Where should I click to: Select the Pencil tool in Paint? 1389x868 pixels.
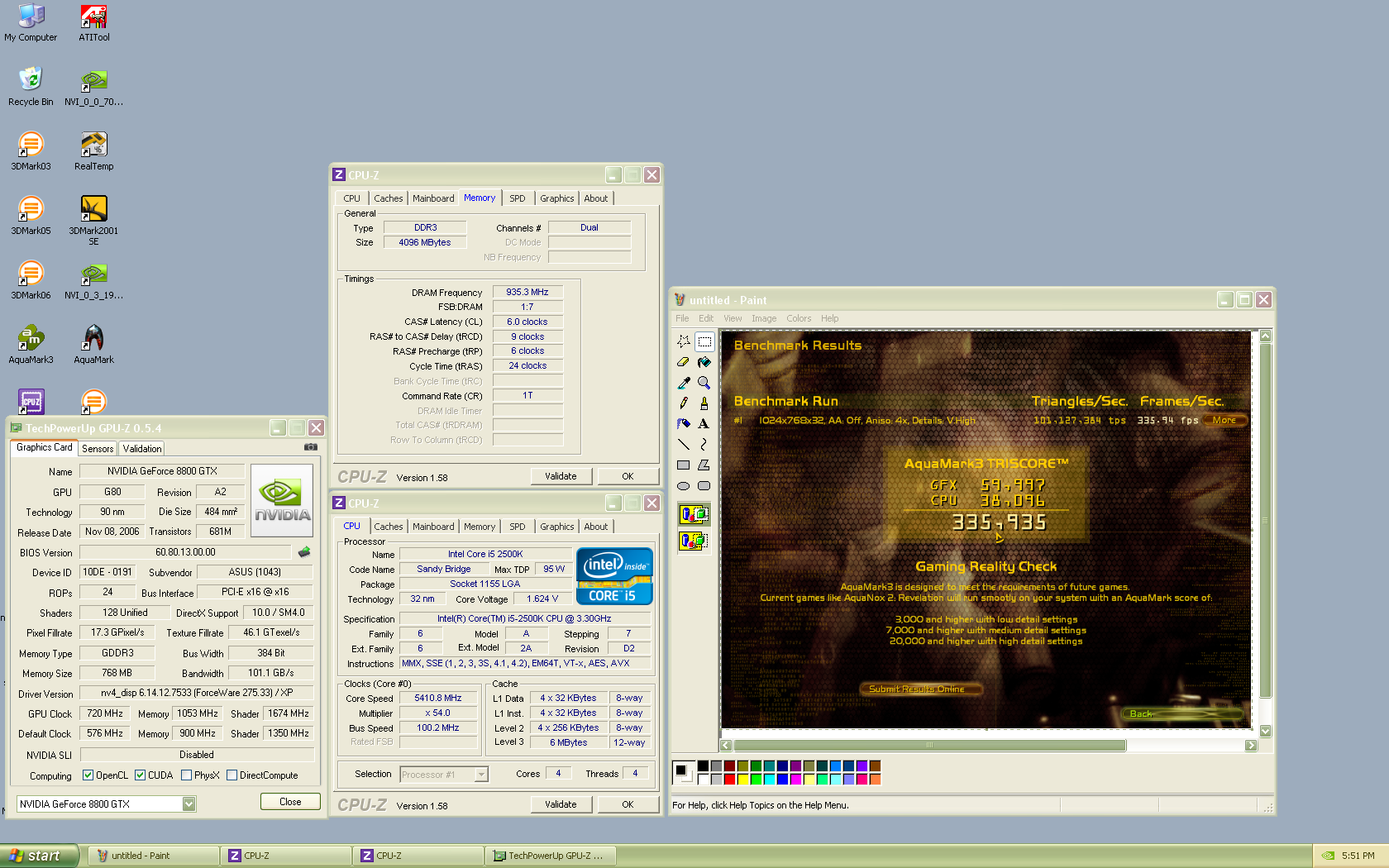click(684, 403)
